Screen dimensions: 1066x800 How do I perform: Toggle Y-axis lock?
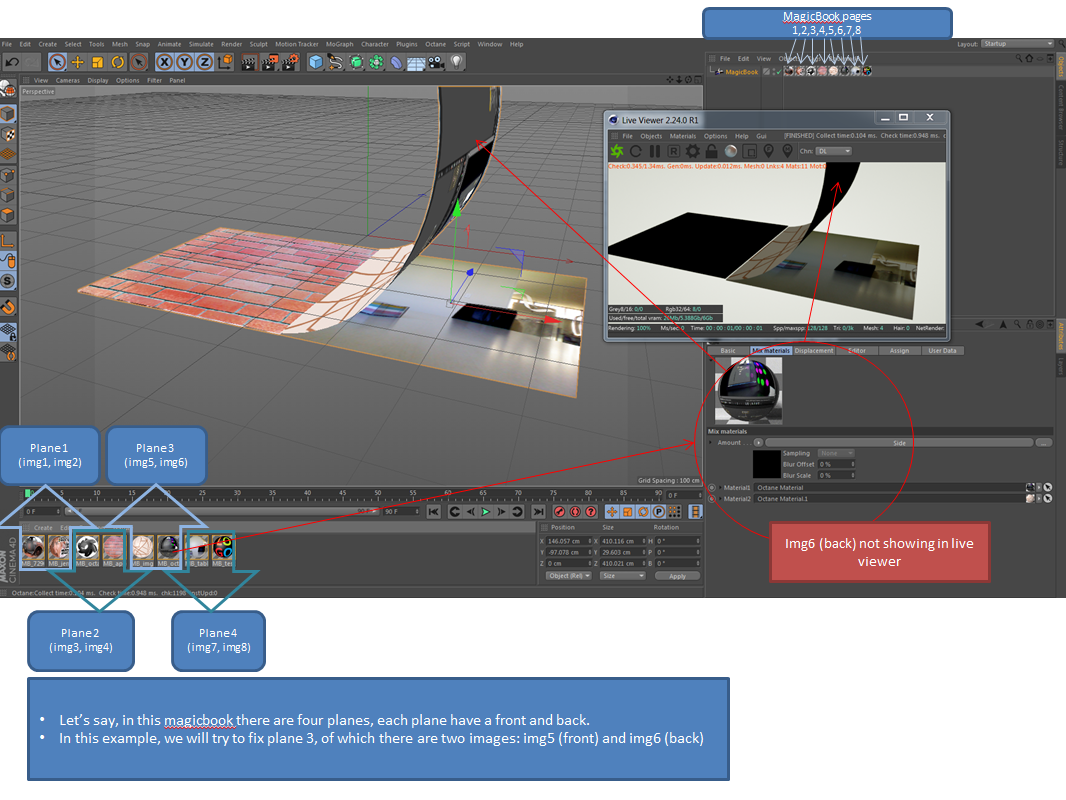pyautogui.click(x=184, y=63)
